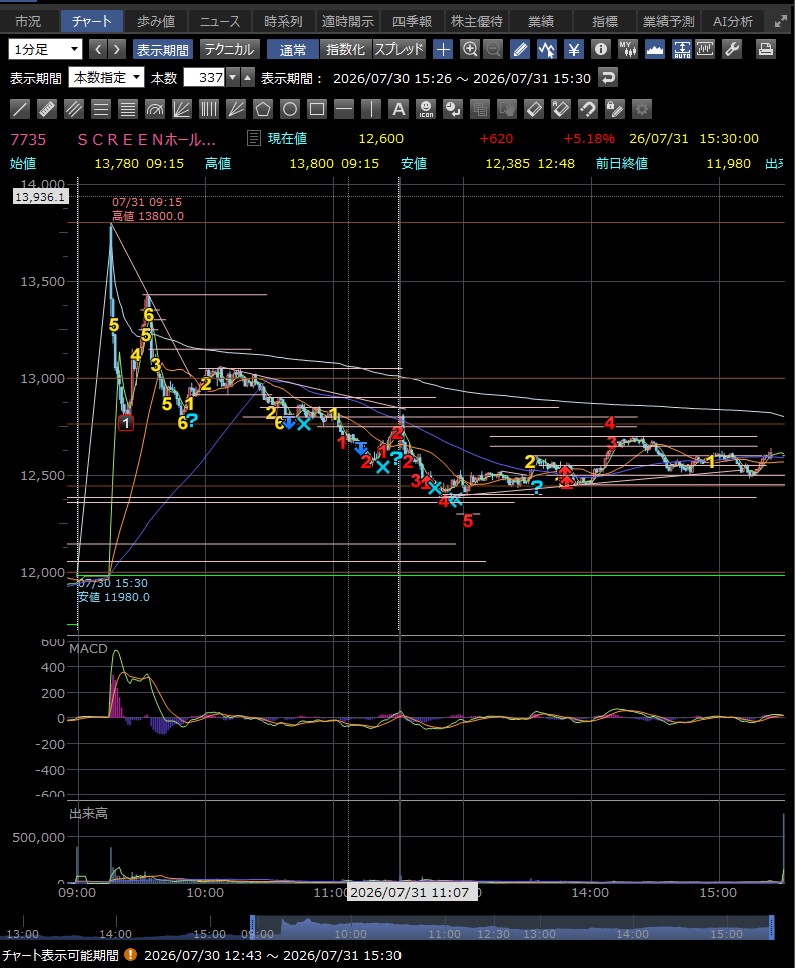Switch chart mode to スプレッド

click(399, 49)
